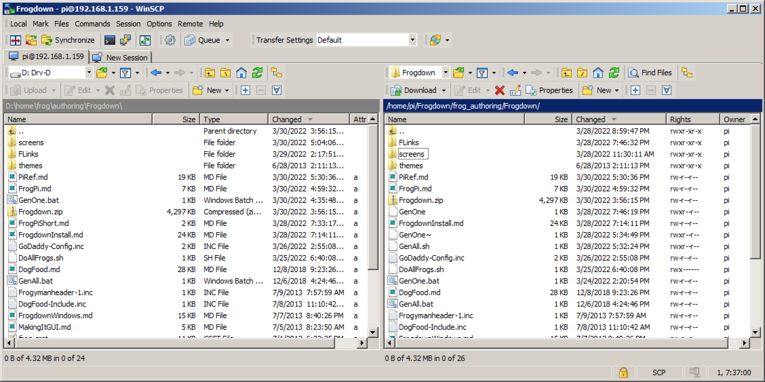Open the Commands menu

pyautogui.click(x=92, y=23)
